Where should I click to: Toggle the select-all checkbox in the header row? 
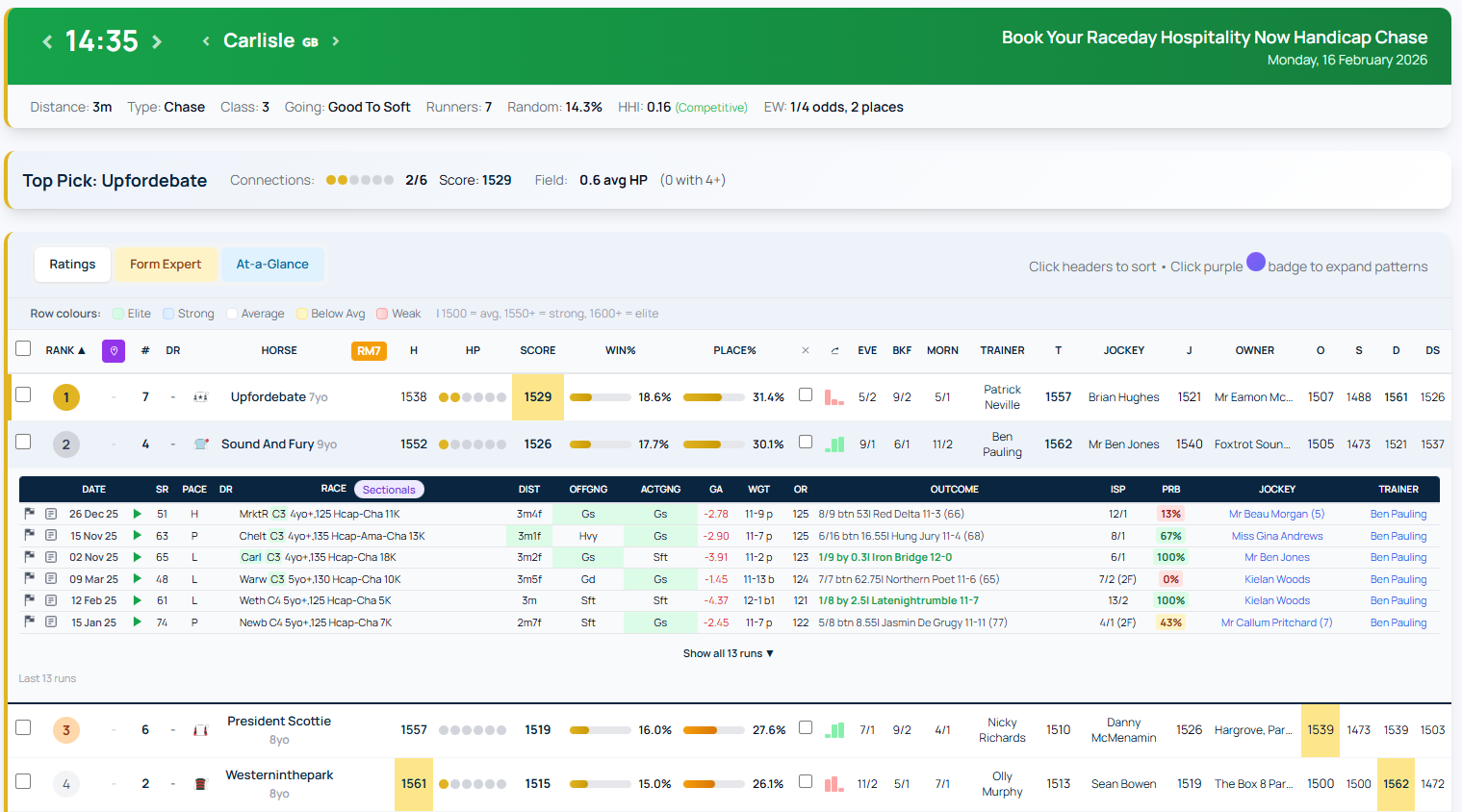pos(22,350)
